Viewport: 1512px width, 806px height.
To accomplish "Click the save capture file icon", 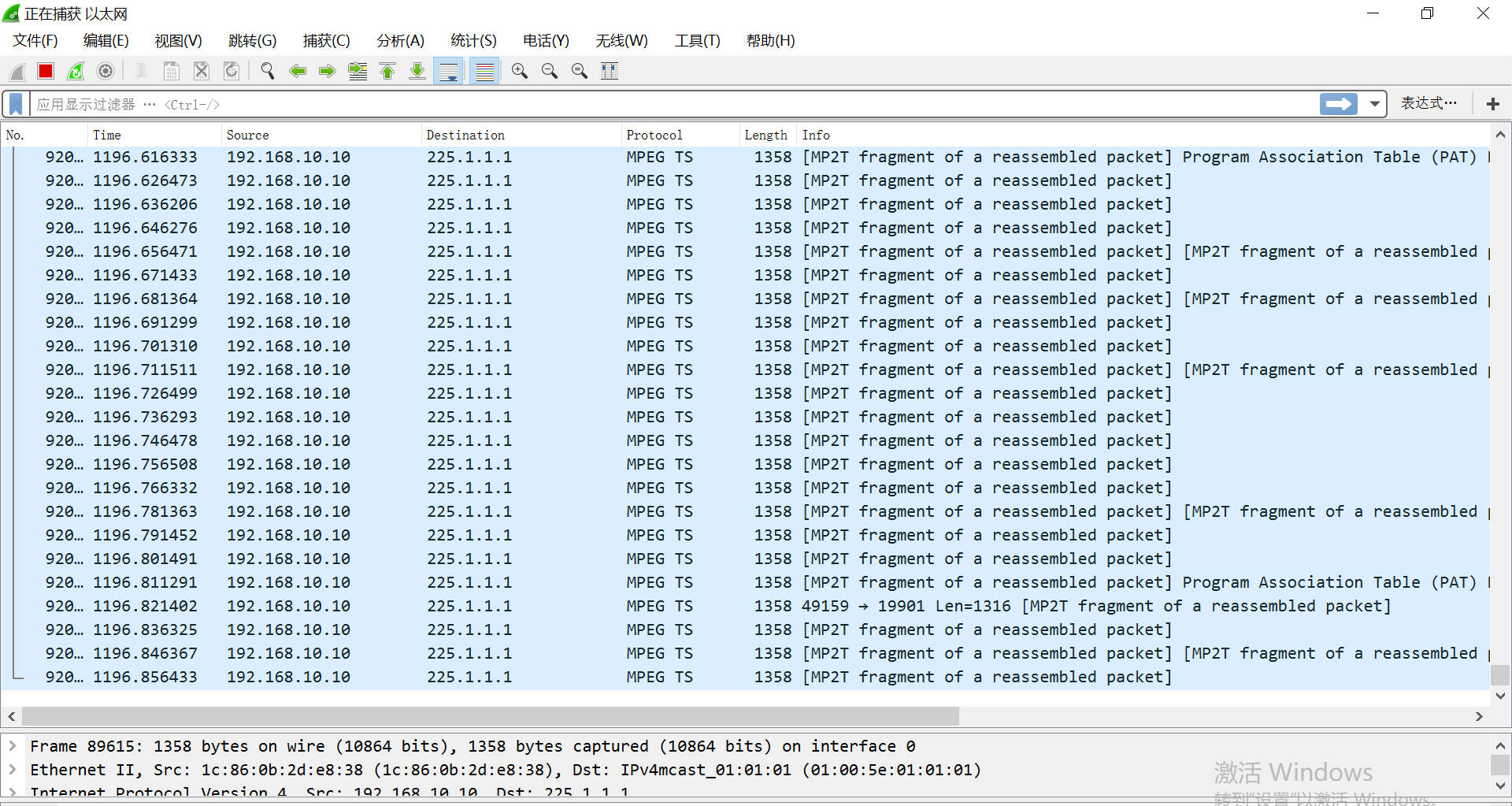I will point(171,72).
